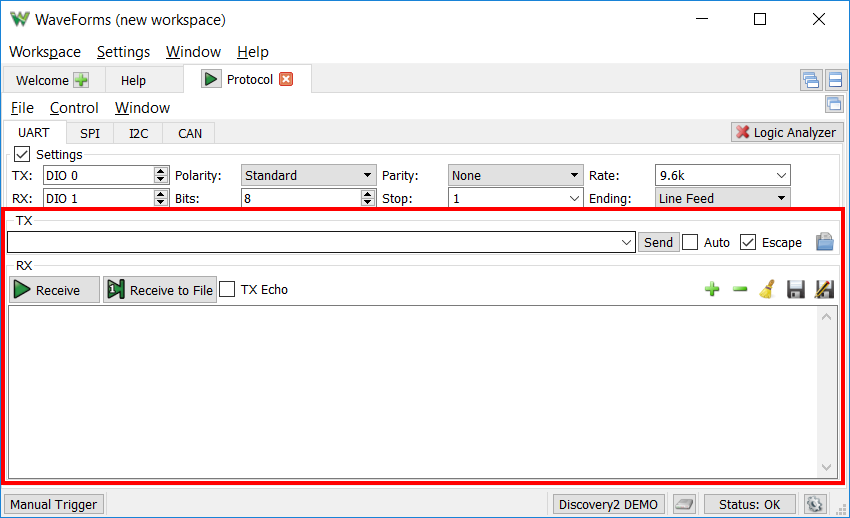Viewport: 850px width, 518px height.
Task: Expand the Stop bits combo box
Action: 574,198
